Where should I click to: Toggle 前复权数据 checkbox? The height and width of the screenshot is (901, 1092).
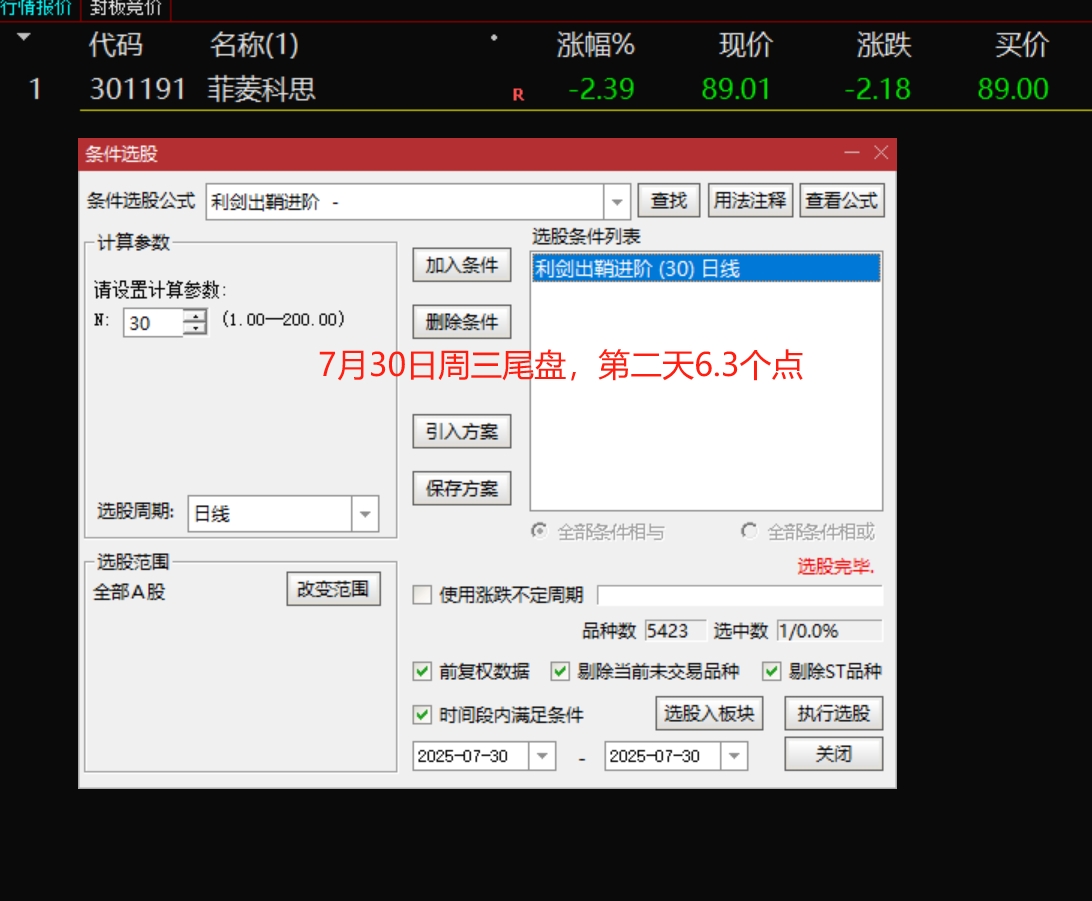click(422, 671)
